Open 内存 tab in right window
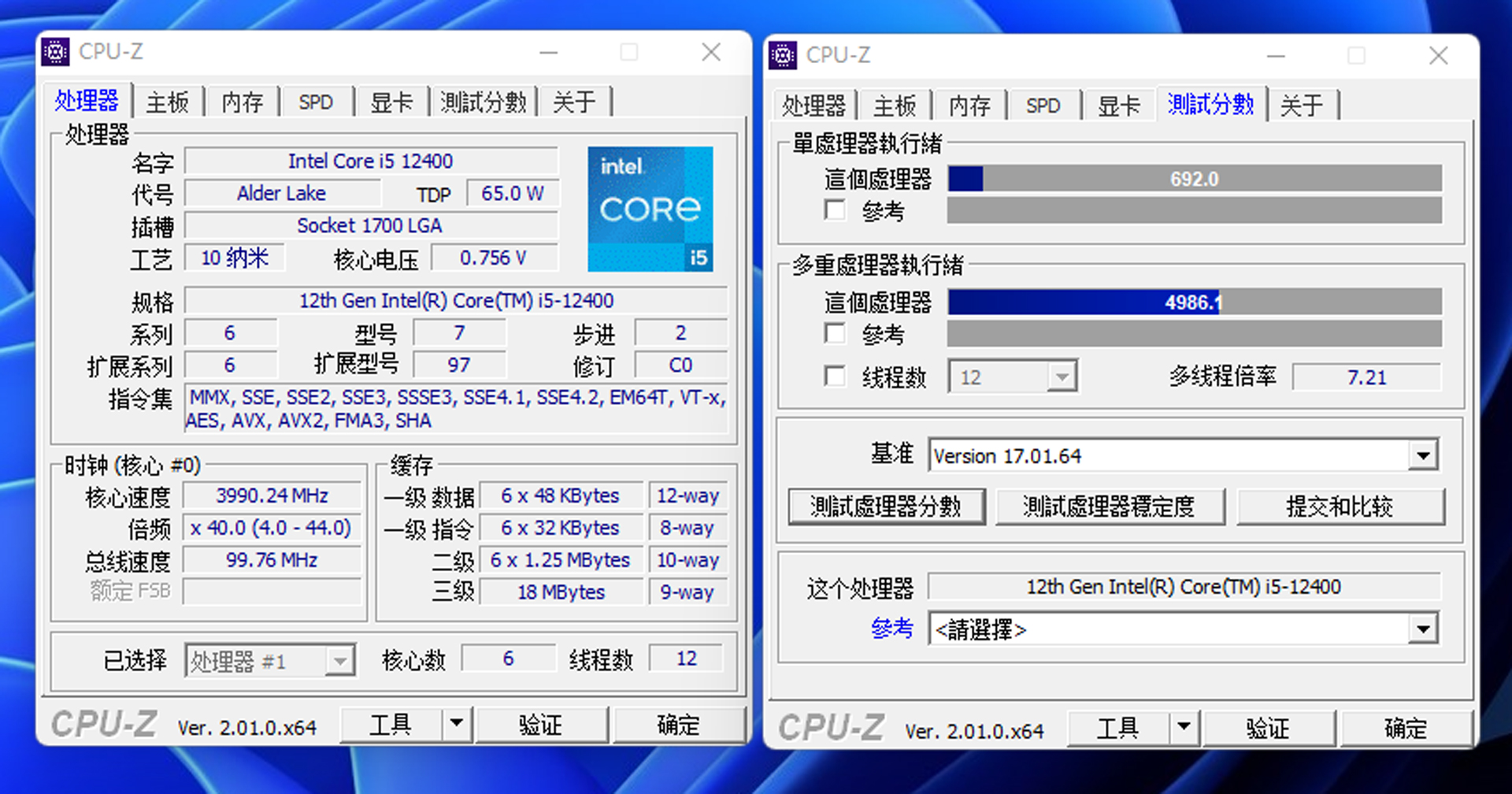Image resolution: width=1512 pixels, height=794 pixels. (969, 106)
